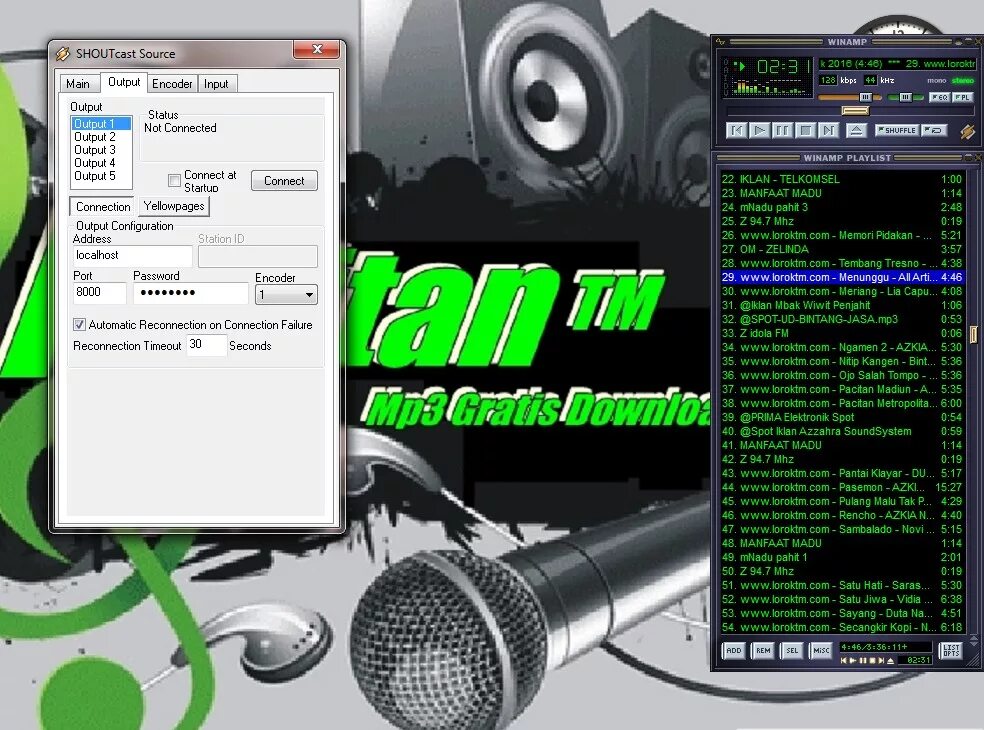Select Output 2 in the output list
This screenshot has width=984, height=730.
tap(100, 137)
